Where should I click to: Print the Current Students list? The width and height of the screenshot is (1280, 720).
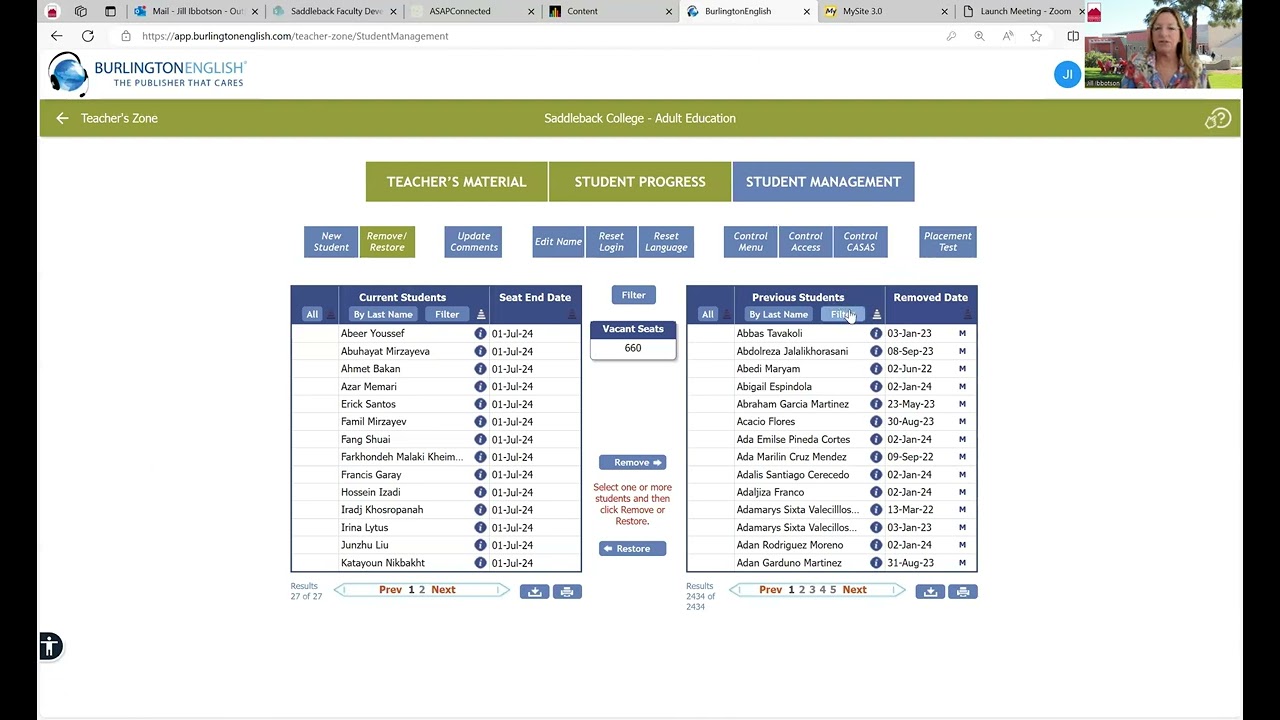tap(567, 592)
